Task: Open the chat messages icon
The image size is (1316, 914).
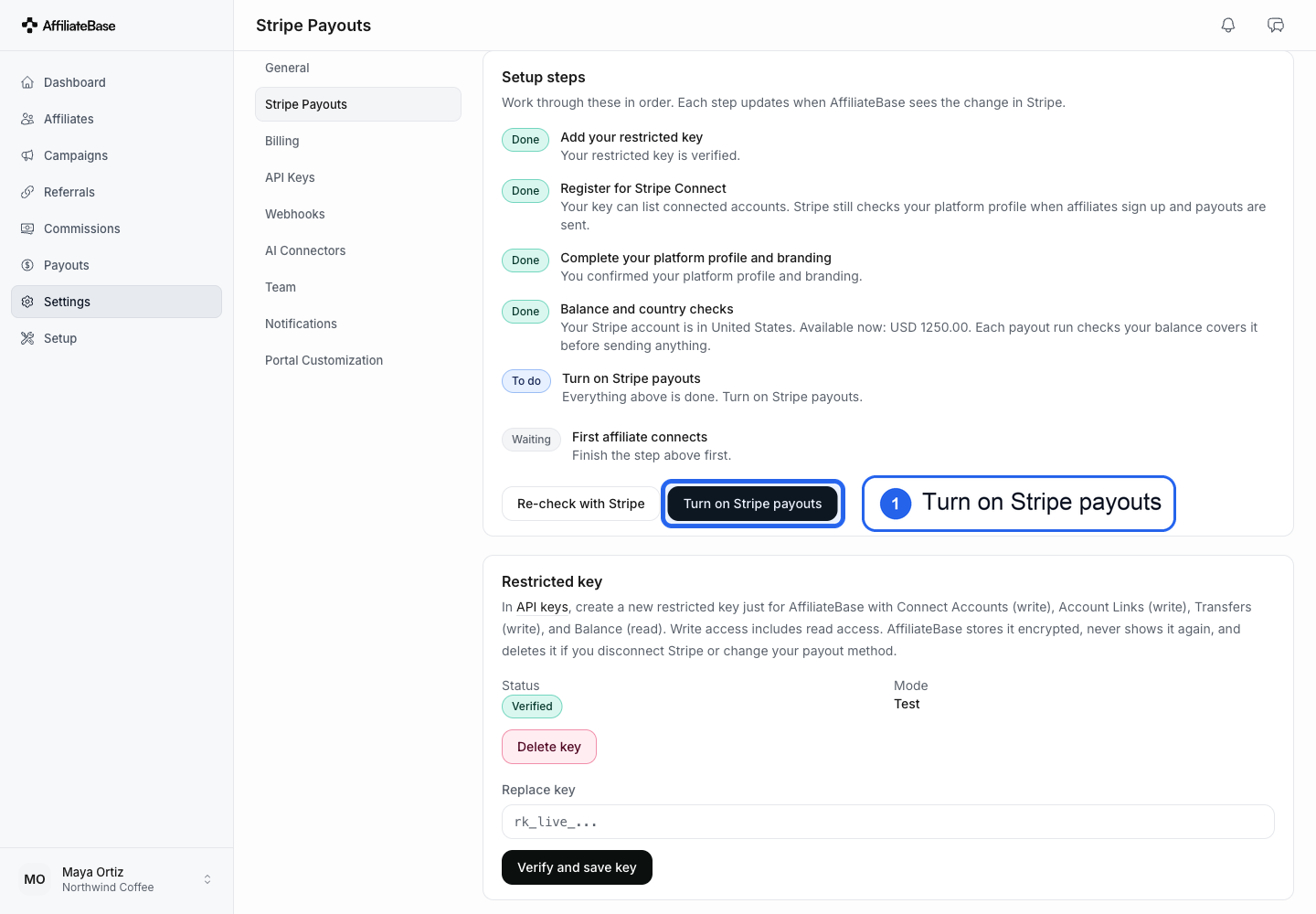Action: pyautogui.click(x=1276, y=26)
